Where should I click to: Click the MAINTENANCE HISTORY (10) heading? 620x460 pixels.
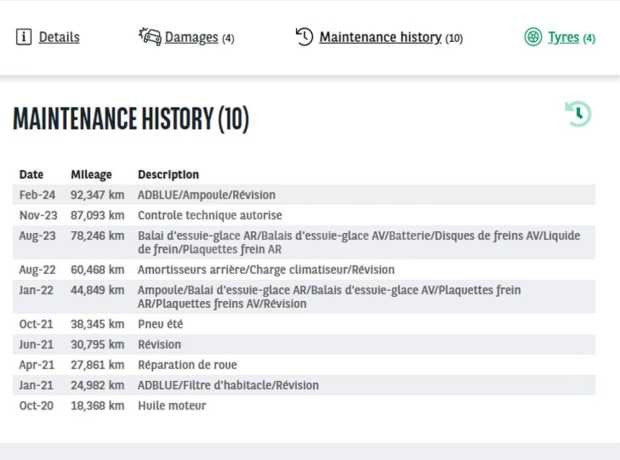(x=131, y=118)
